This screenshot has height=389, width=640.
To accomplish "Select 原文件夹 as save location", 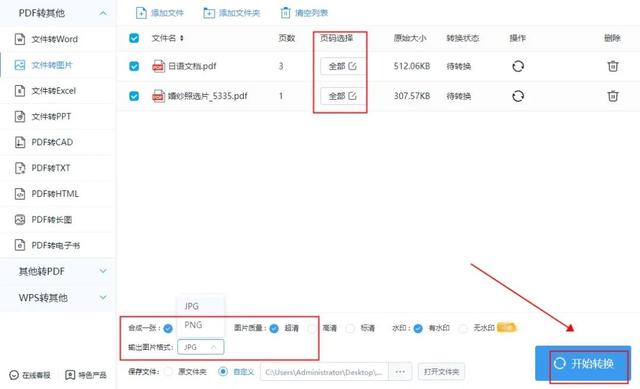I will point(168,372).
